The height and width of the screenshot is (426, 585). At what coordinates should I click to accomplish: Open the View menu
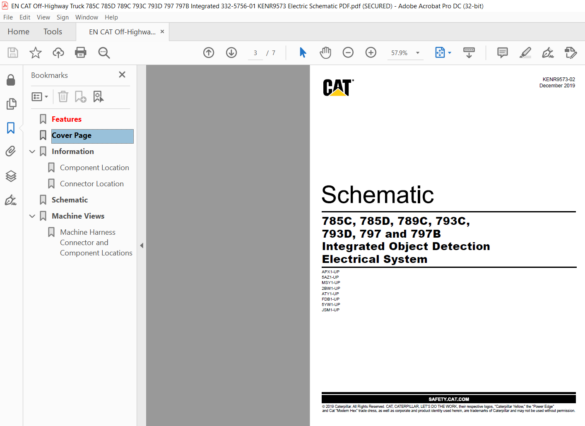pos(43,17)
